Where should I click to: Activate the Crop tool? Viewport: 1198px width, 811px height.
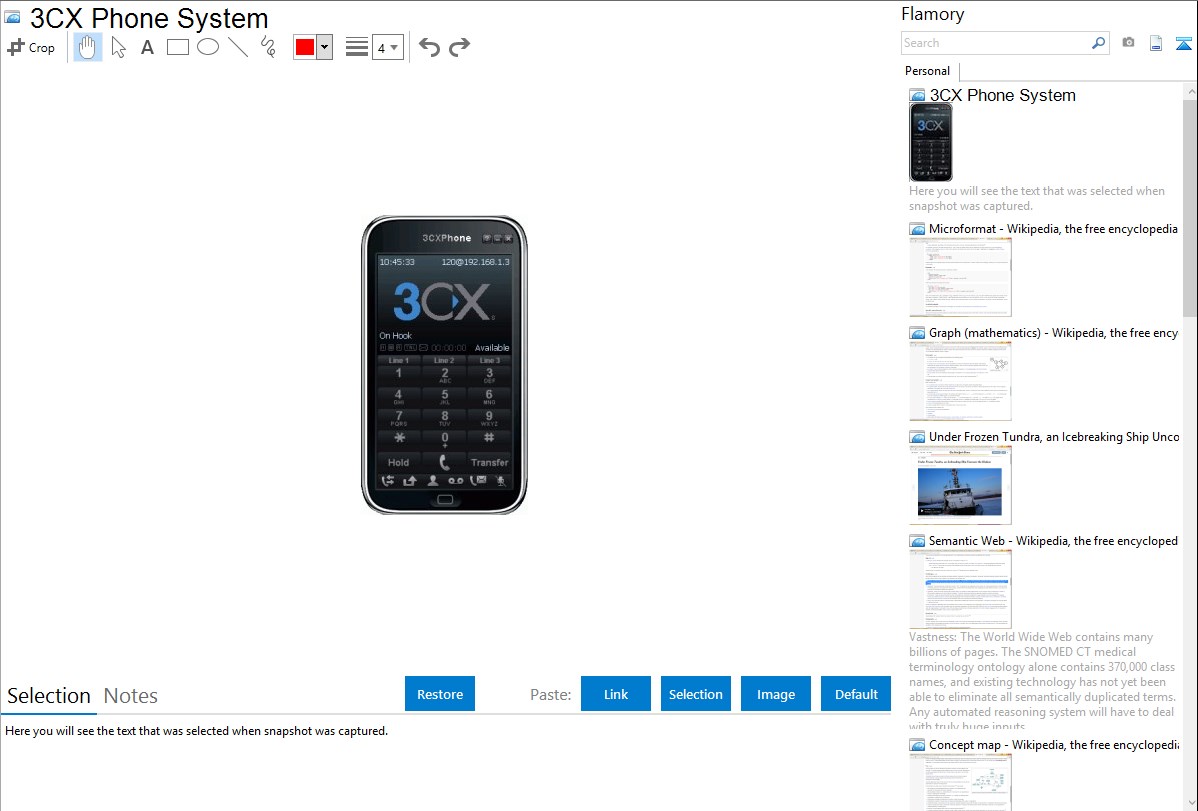(x=31, y=47)
